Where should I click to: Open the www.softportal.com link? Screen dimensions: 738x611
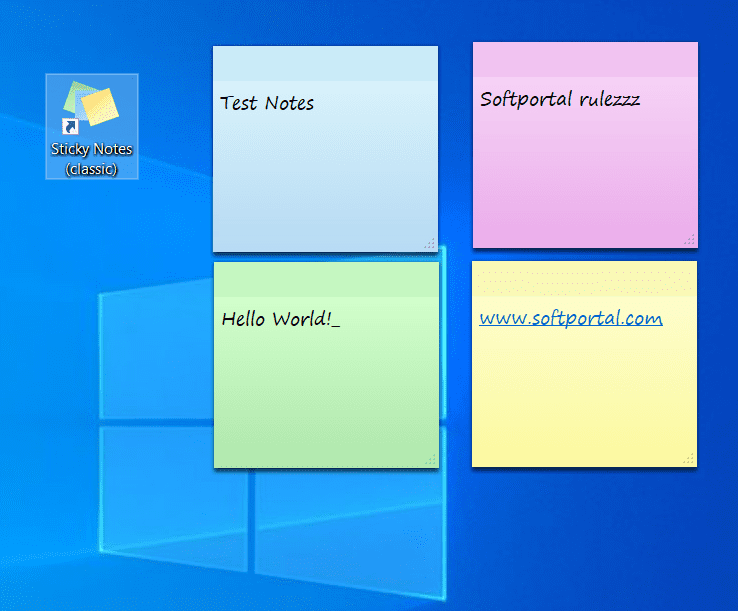click(571, 318)
